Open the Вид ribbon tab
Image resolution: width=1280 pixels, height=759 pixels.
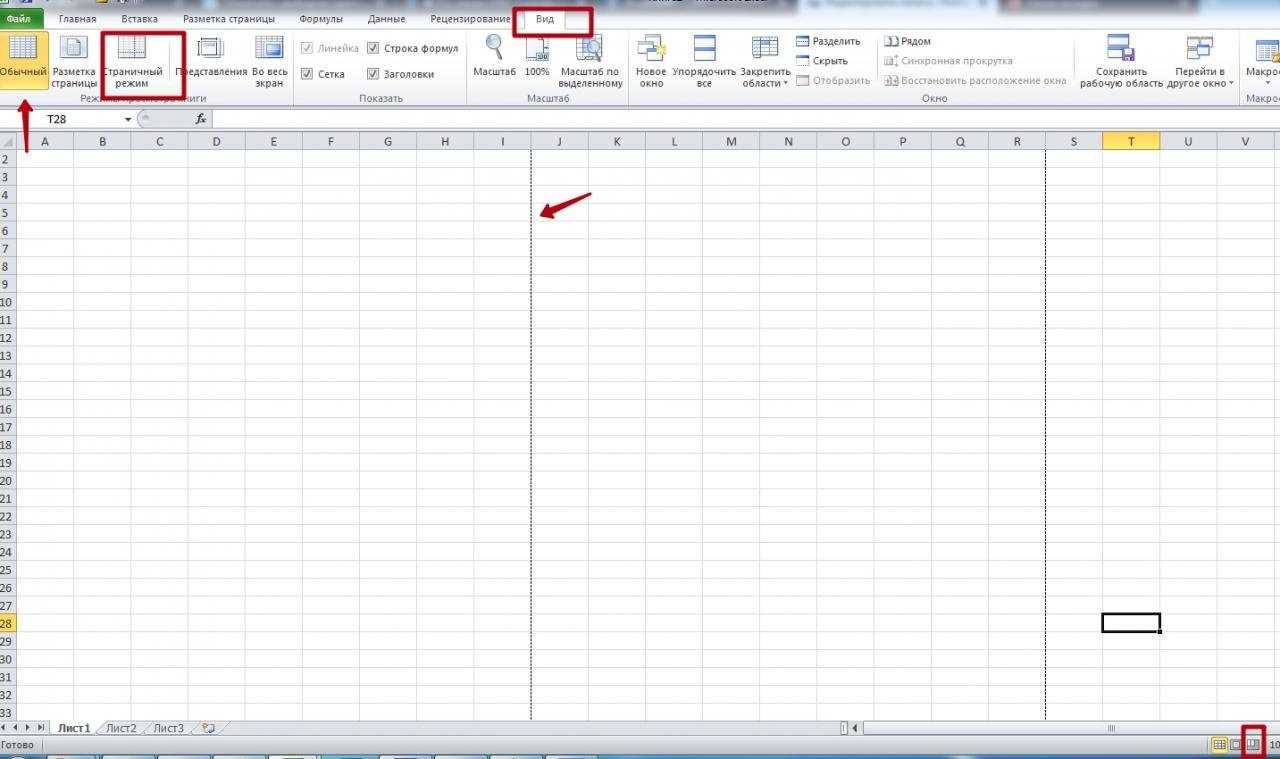545,19
